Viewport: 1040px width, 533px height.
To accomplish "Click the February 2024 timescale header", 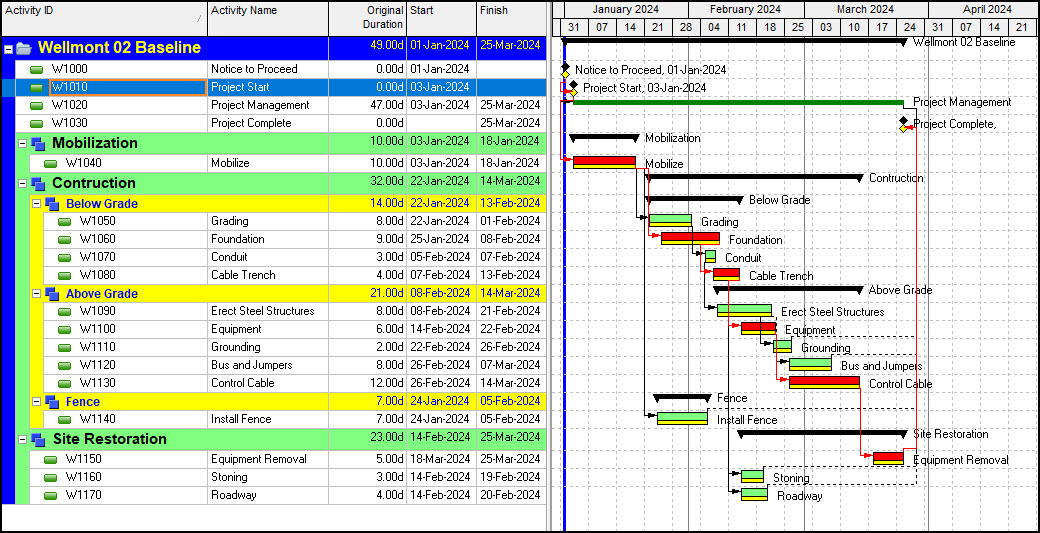I will point(746,9).
